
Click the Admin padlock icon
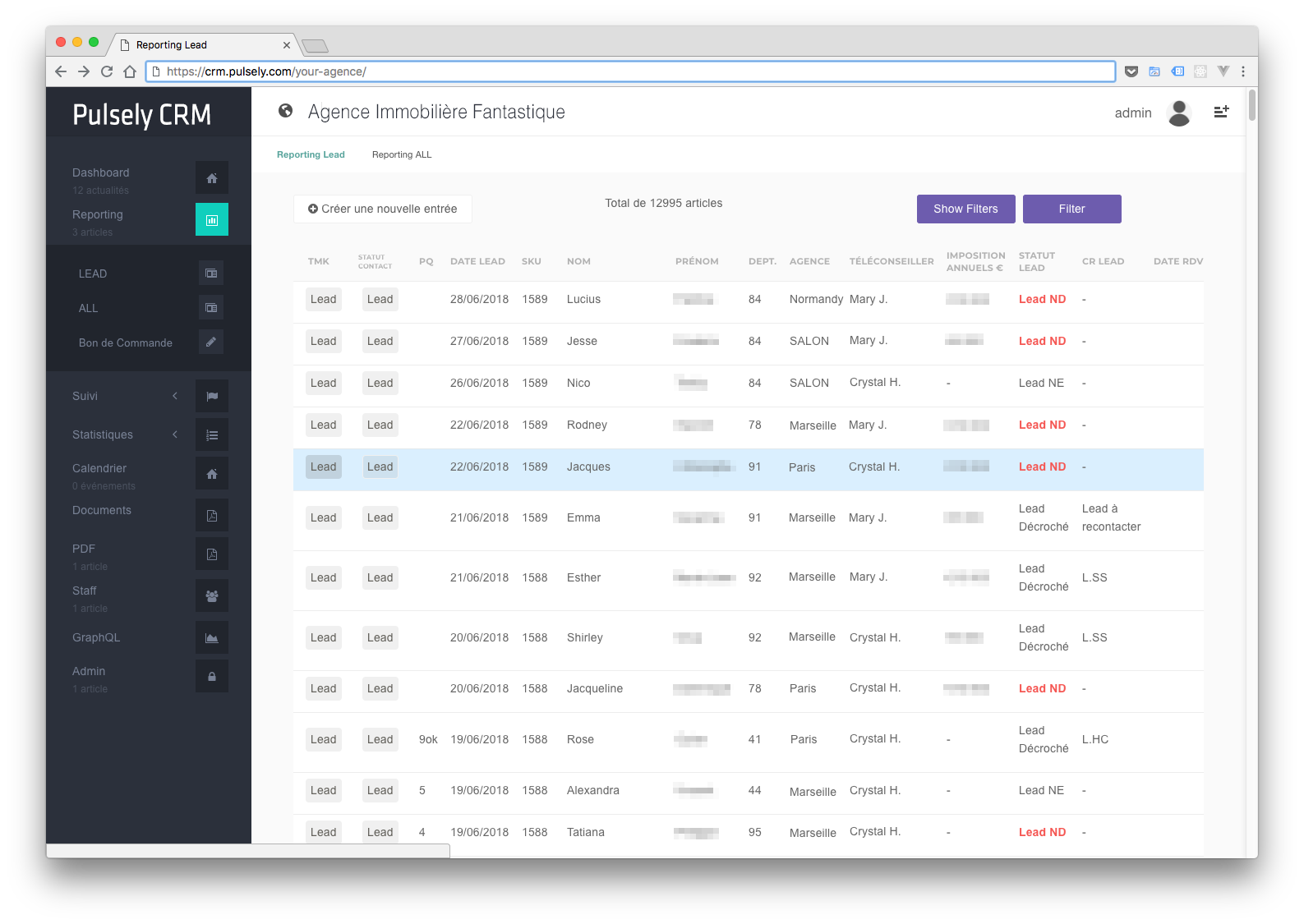click(212, 677)
